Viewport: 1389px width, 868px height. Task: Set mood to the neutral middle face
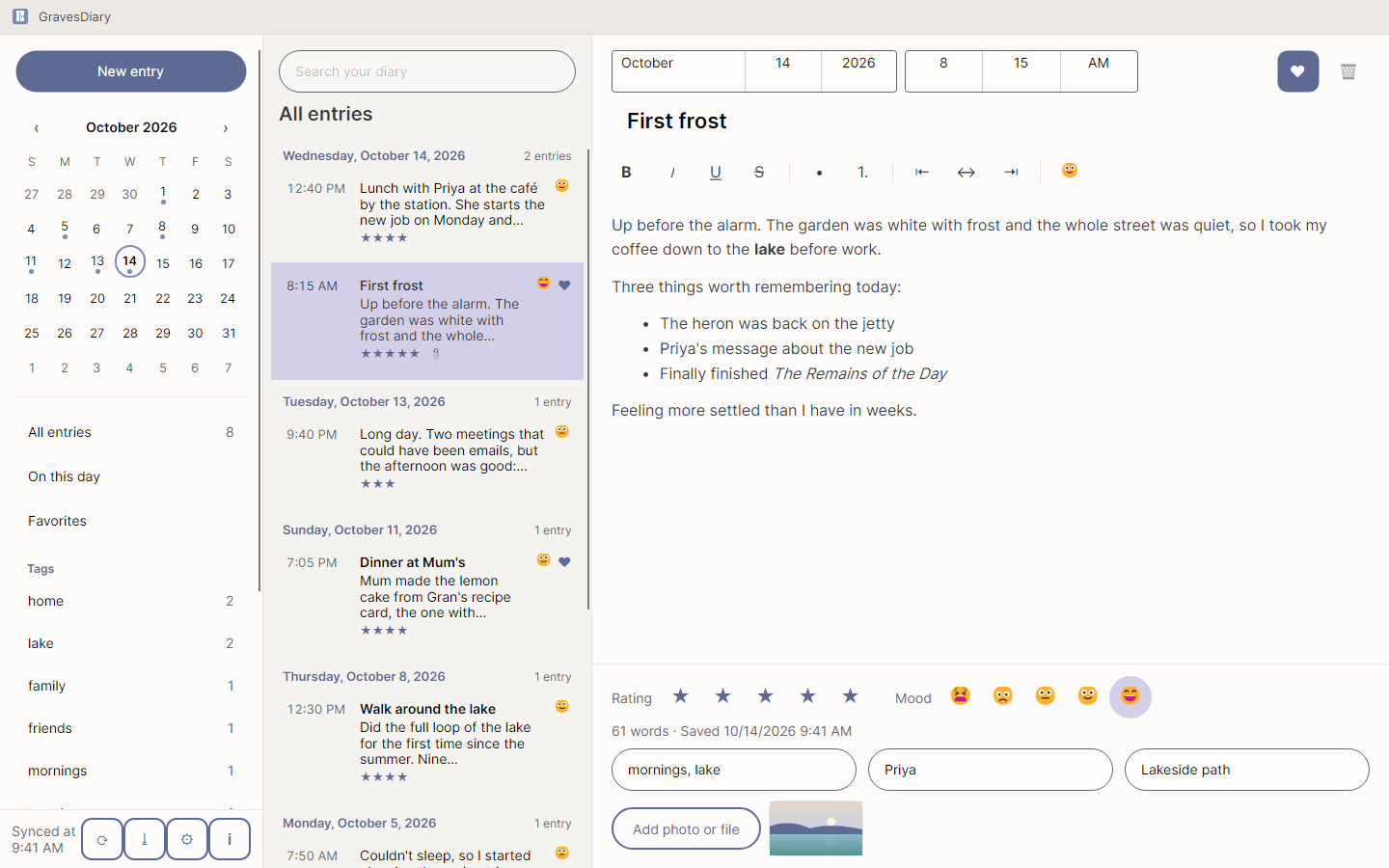coord(1046,696)
